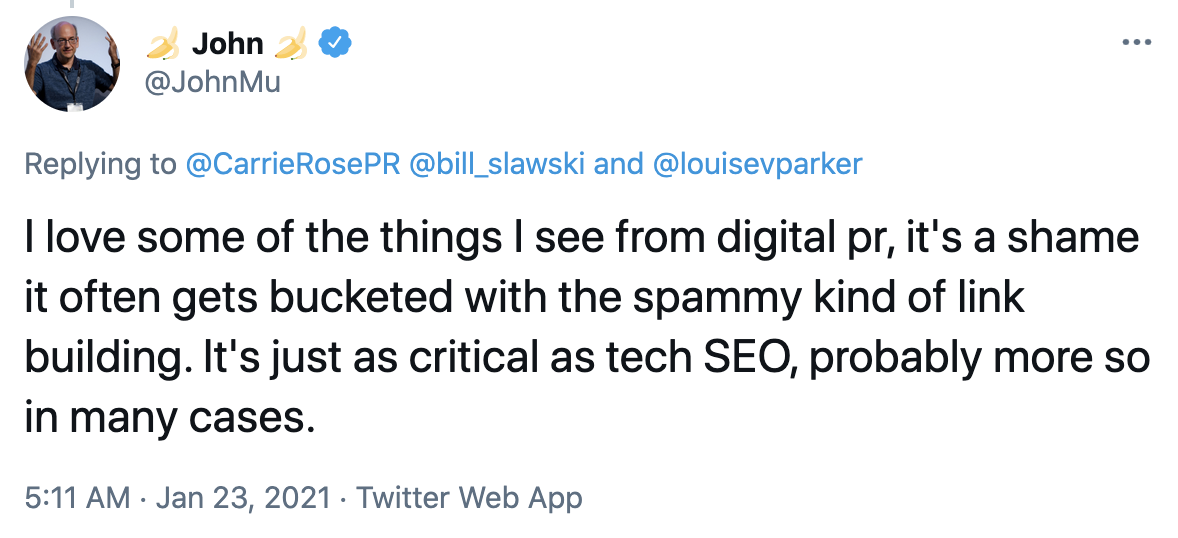Open the @louisevparker mention
The height and width of the screenshot is (538, 1178).
(758, 164)
